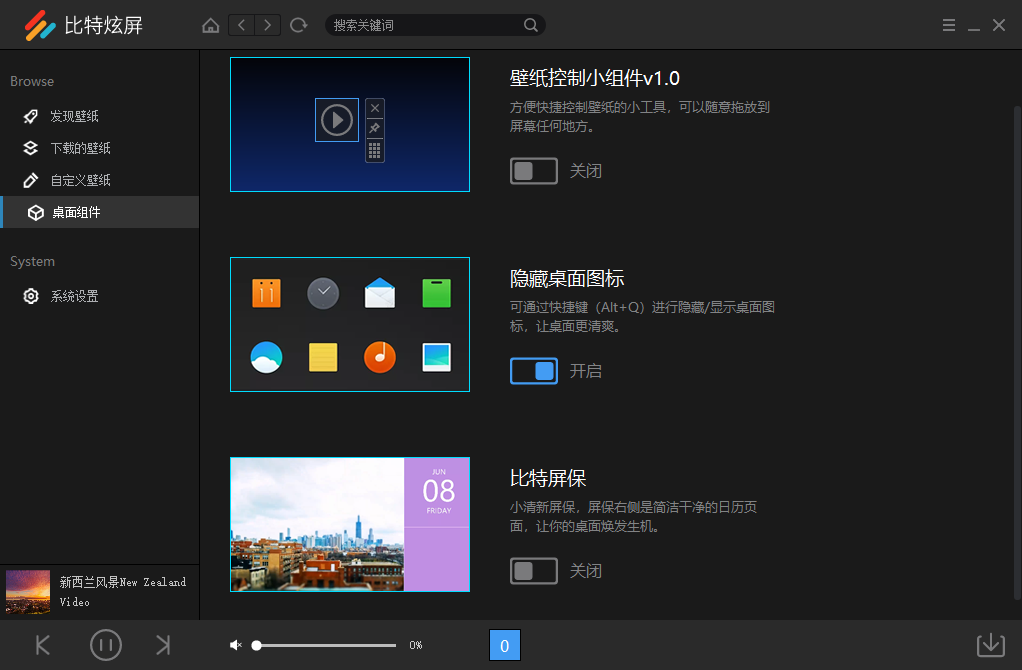
Task: Click the vertical scrollbar
Action: coord(1017,352)
